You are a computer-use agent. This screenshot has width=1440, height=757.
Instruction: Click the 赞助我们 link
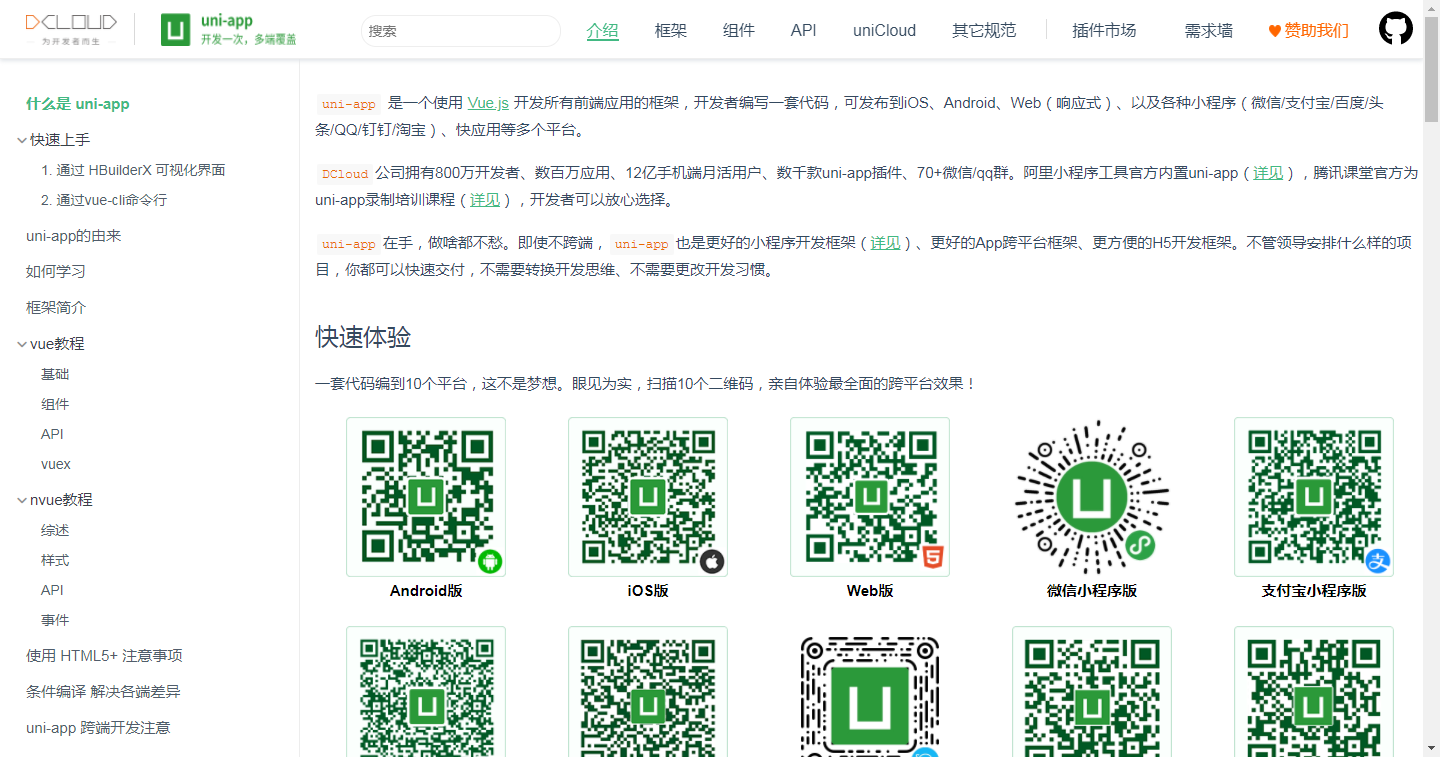(x=1316, y=31)
